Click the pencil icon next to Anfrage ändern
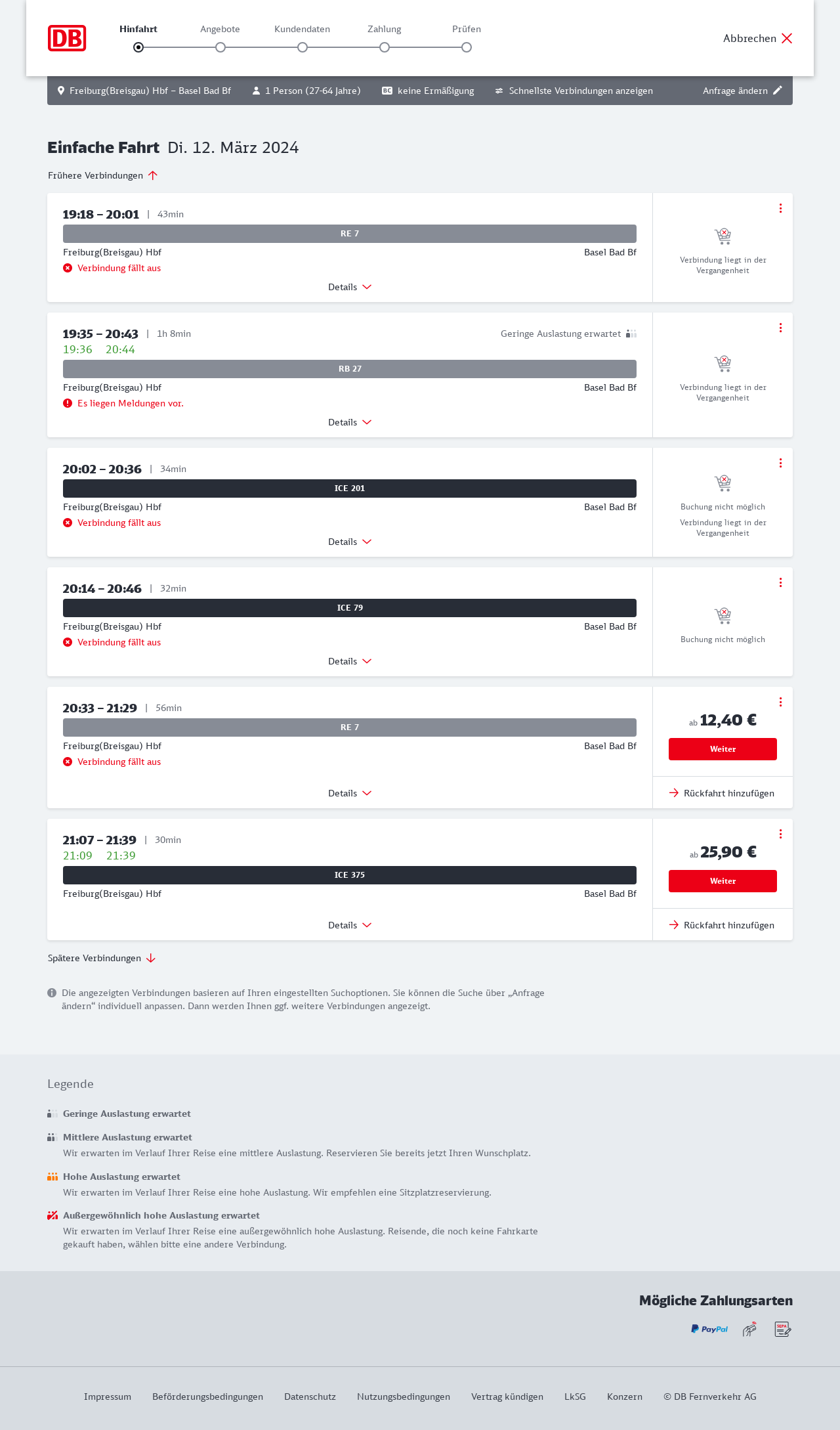Image resolution: width=840 pixels, height=1430 pixels. (x=778, y=91)
